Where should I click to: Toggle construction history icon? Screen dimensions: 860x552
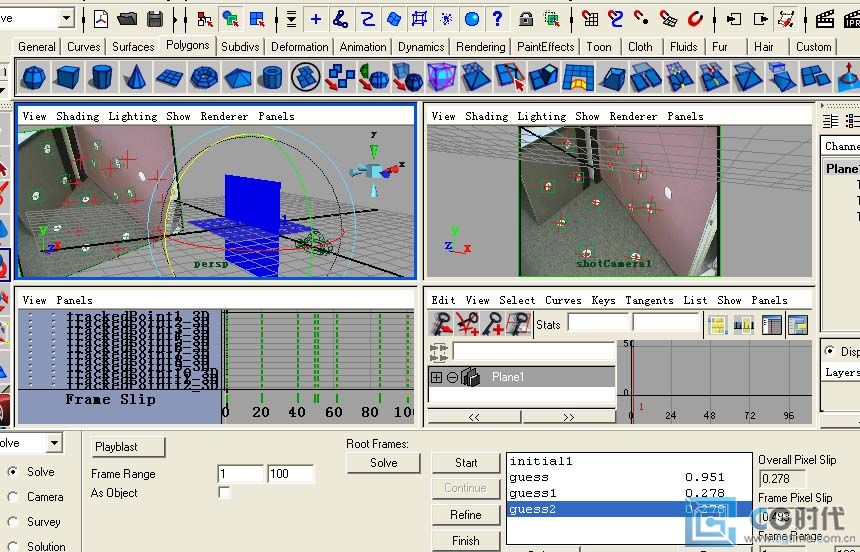click(786, 19)
